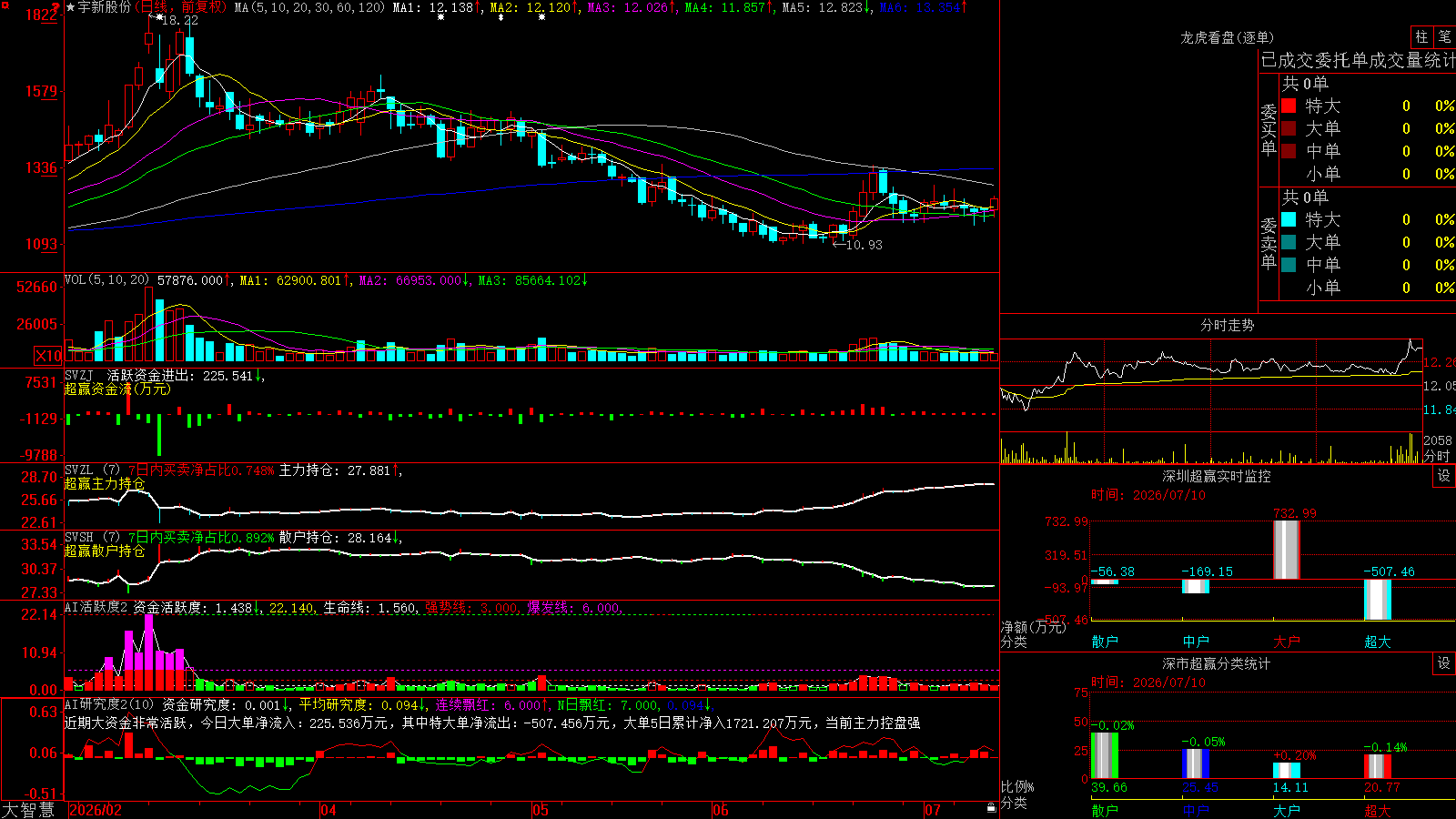The image size is (1456, 819).
Task: Open the MA(5,10,20,30,60,120) indicator parameters
Action: pyautogui.click(x=309, y=7)
